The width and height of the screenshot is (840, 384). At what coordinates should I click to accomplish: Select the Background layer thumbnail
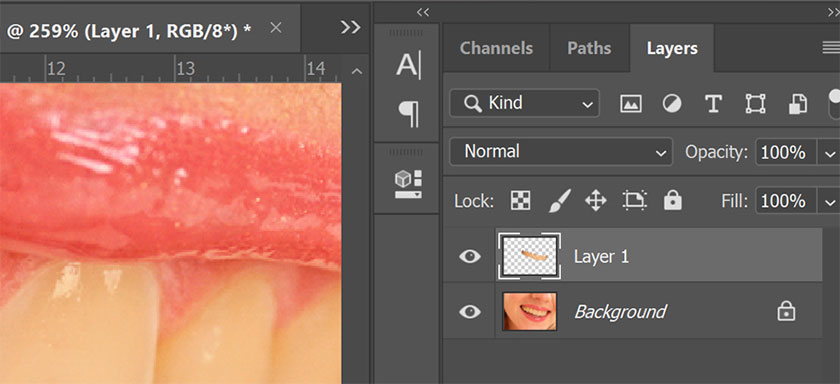coord(530,311)
